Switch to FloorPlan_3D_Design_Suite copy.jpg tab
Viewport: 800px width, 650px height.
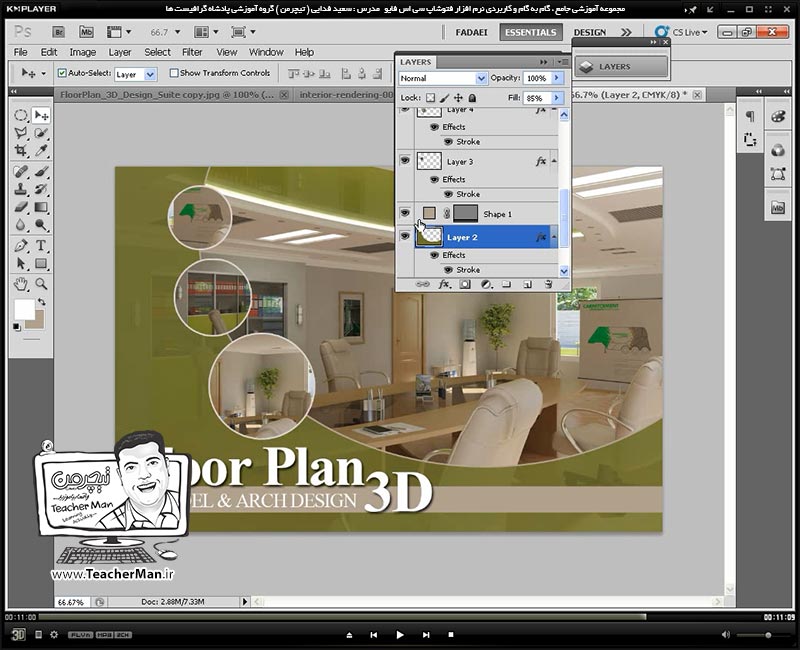tap(167, 95)
